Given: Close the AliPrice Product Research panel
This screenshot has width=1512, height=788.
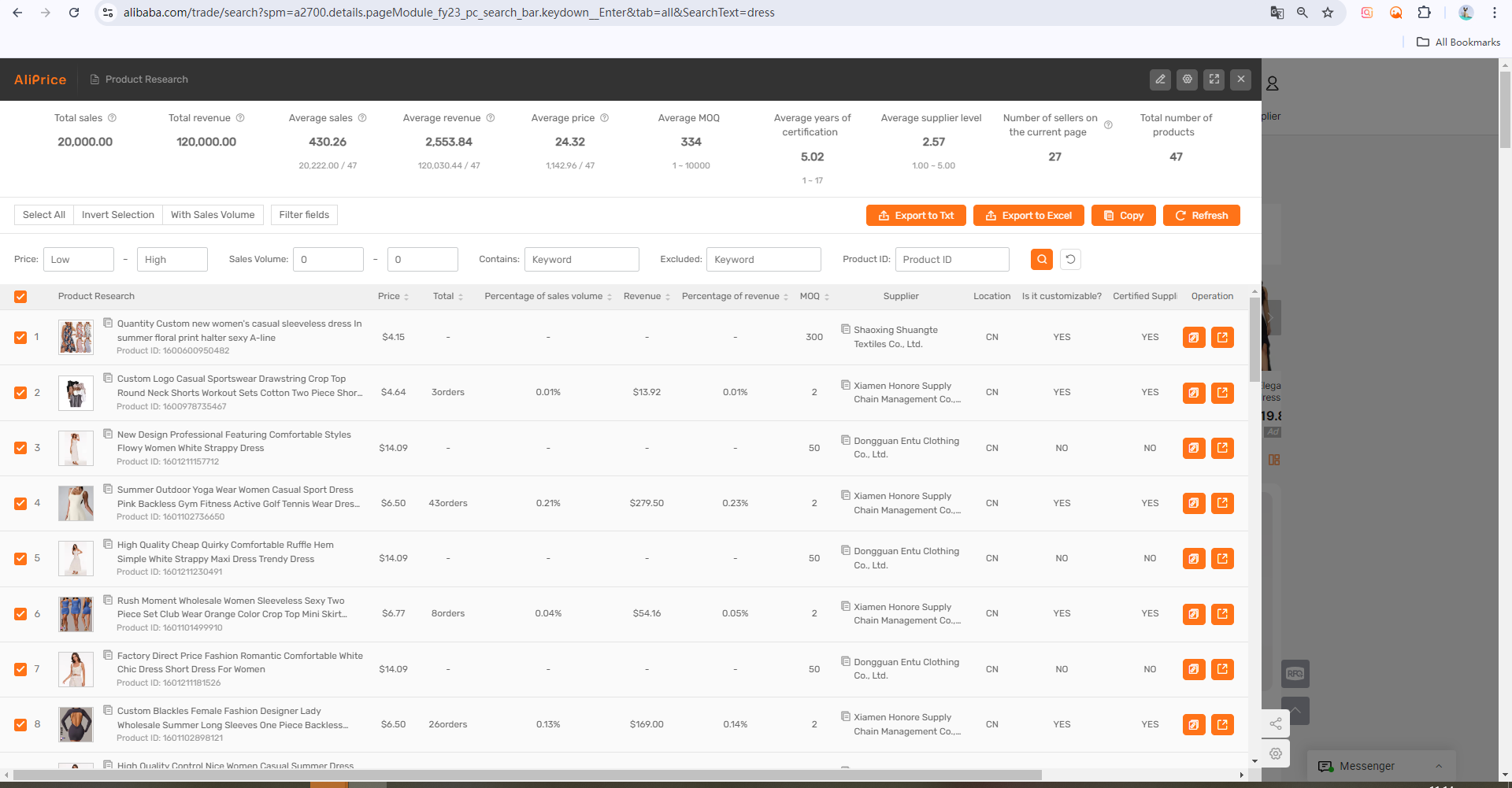Looking at the screenshot, I should [x=1241, y=80].
